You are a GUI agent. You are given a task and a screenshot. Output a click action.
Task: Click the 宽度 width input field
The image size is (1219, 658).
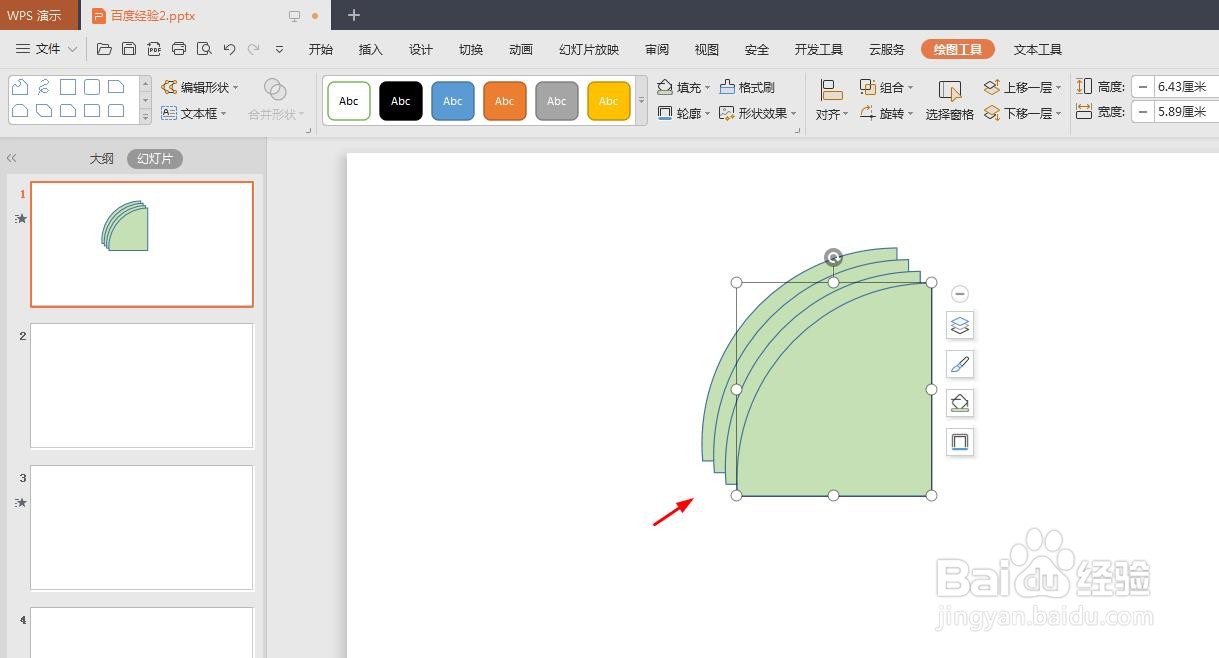click(x=1186, y=112)
